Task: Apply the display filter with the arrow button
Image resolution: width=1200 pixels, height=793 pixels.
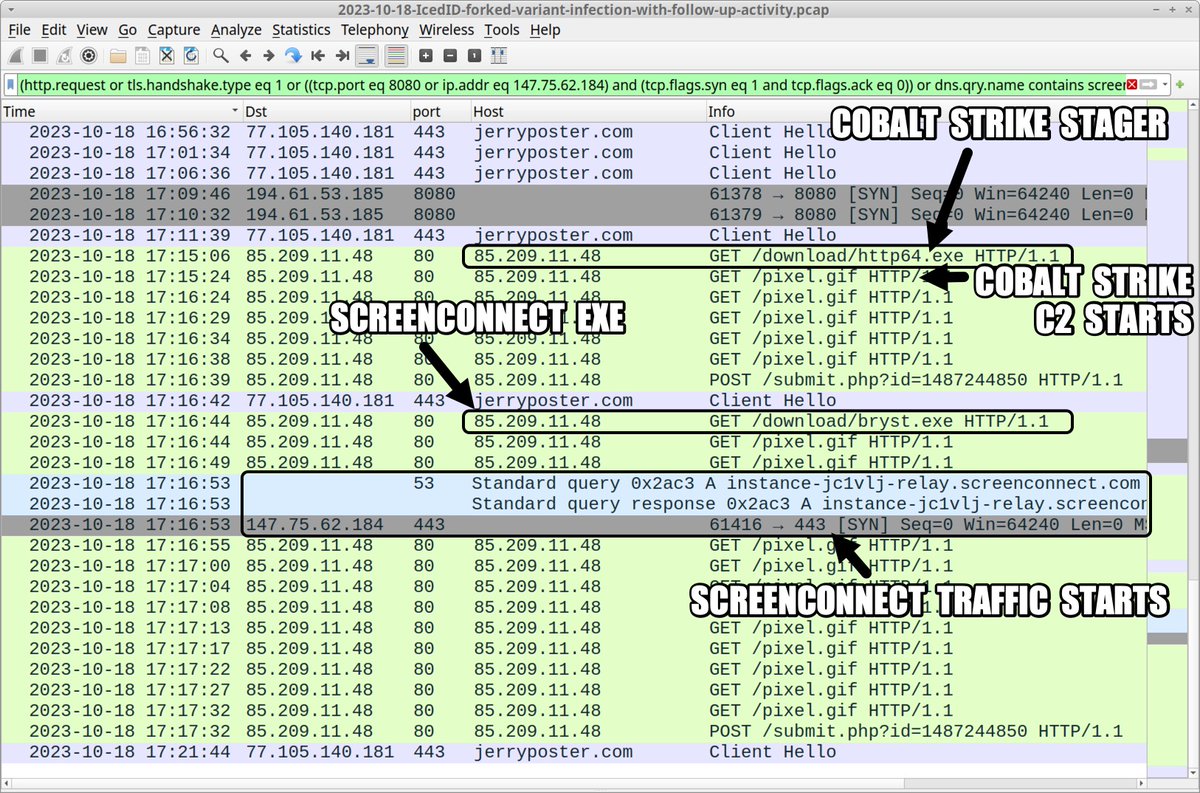Action: (x=1148, y=86)
